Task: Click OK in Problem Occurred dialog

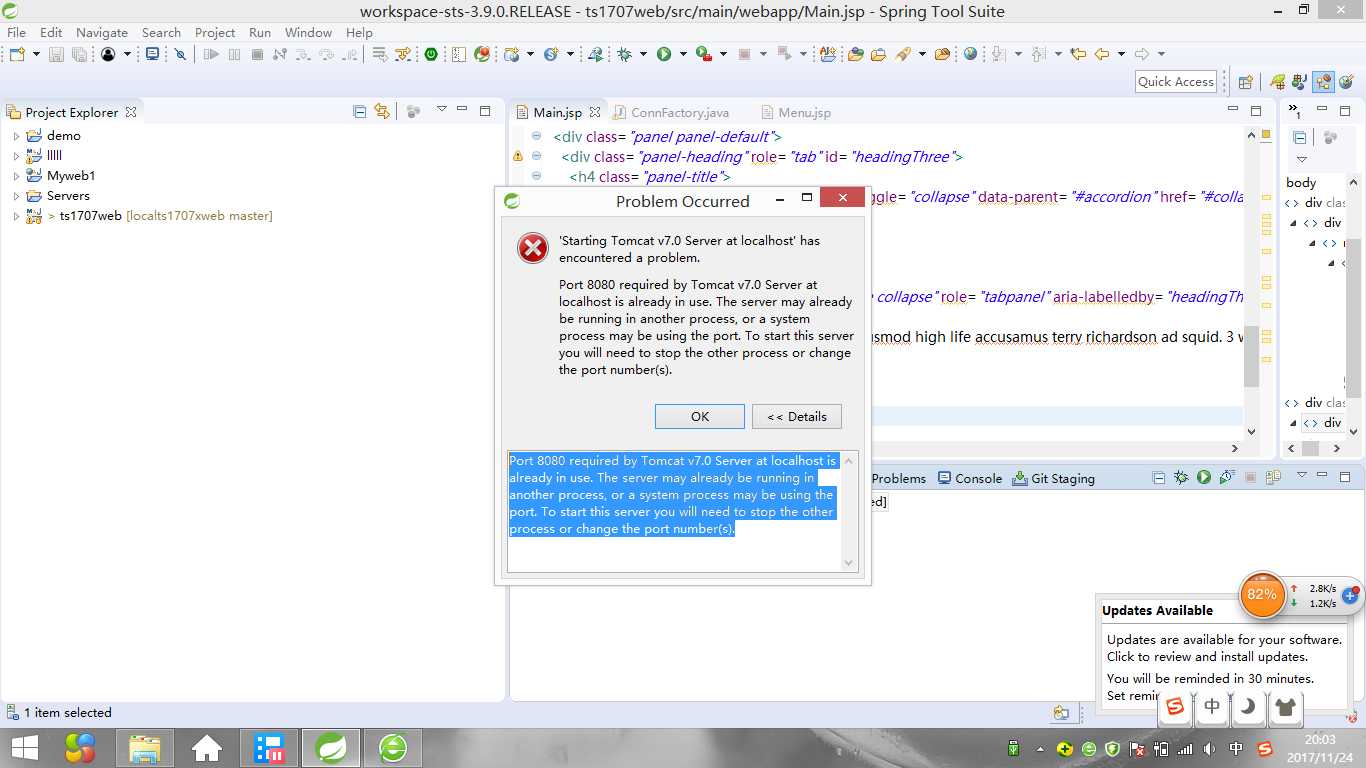Action: tap(700, 416)
